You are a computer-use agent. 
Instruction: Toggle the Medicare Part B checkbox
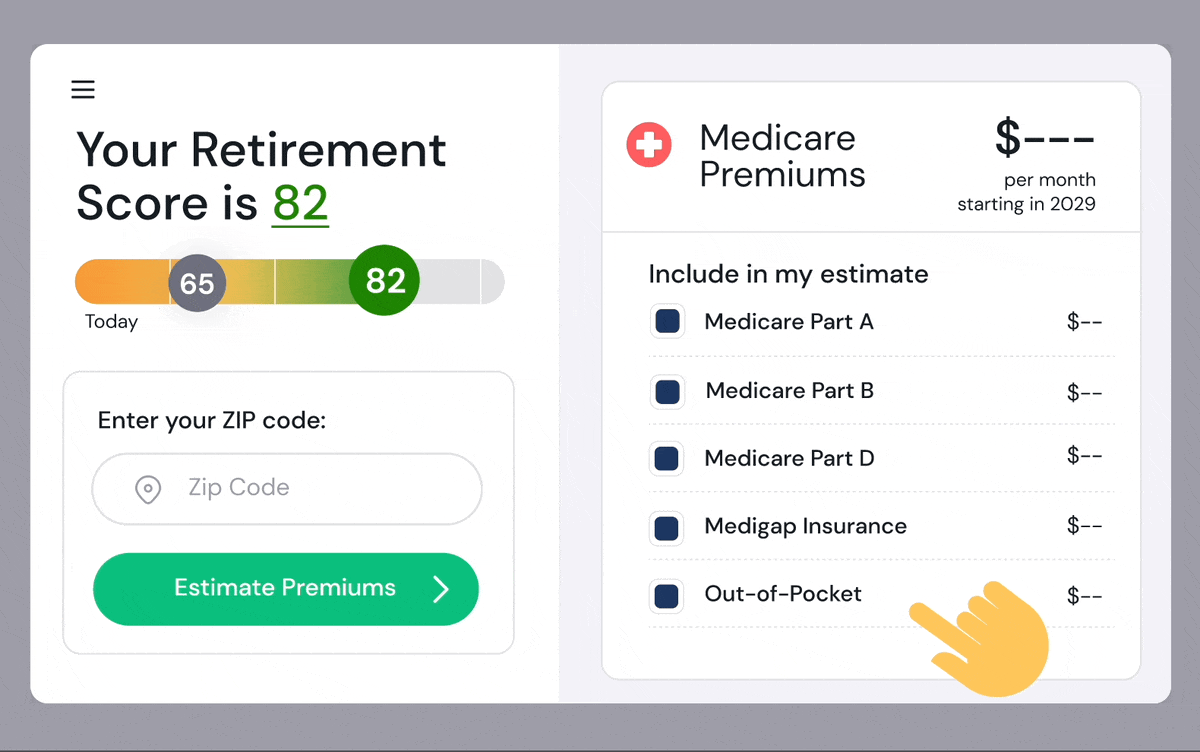click(x=667, y=391)
